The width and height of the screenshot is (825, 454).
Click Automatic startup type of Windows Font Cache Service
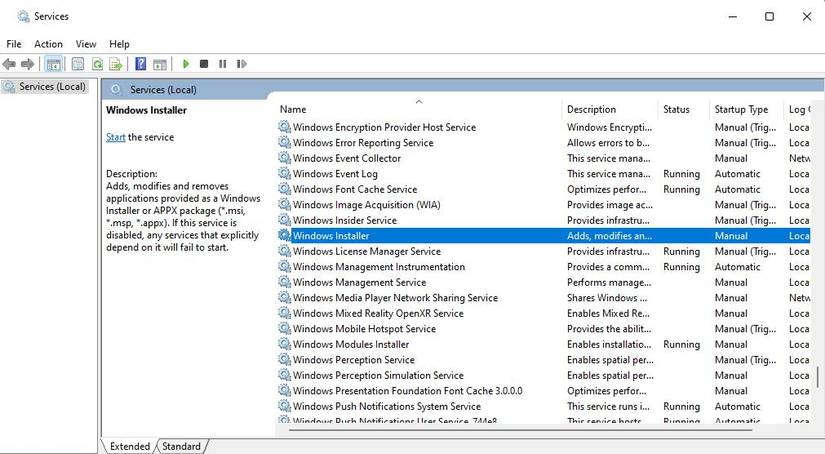click(x=737, y=189)
